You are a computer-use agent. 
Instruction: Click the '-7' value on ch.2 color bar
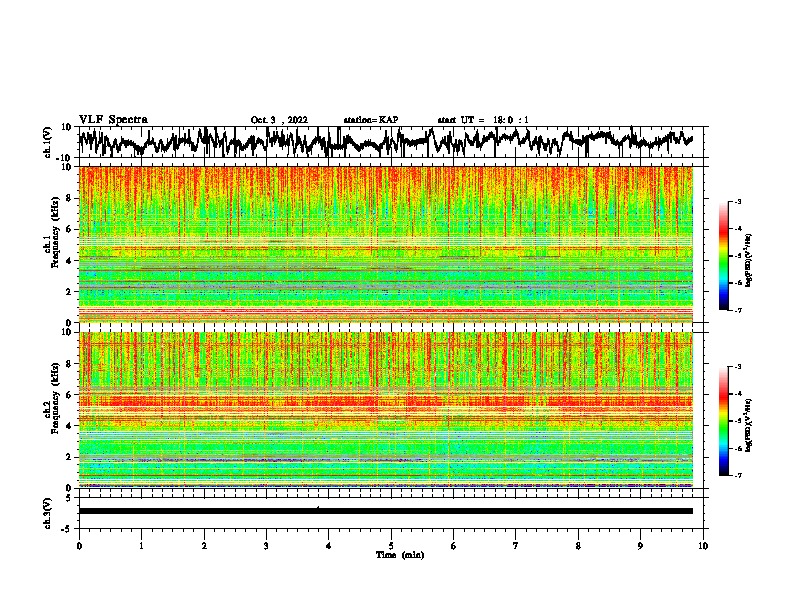point(738,476)
